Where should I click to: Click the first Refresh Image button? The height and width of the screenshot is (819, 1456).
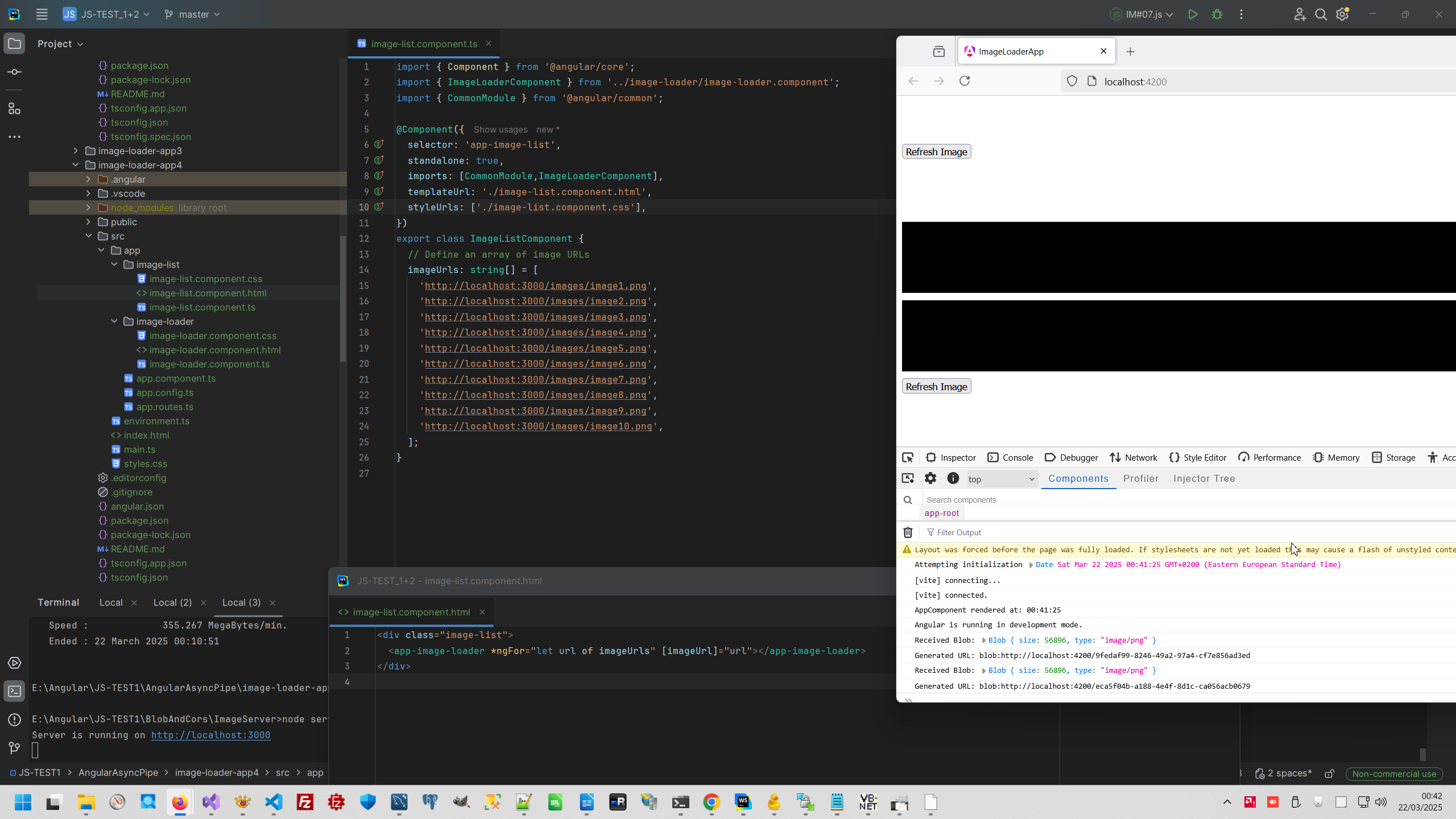click(x=936, y=152)
